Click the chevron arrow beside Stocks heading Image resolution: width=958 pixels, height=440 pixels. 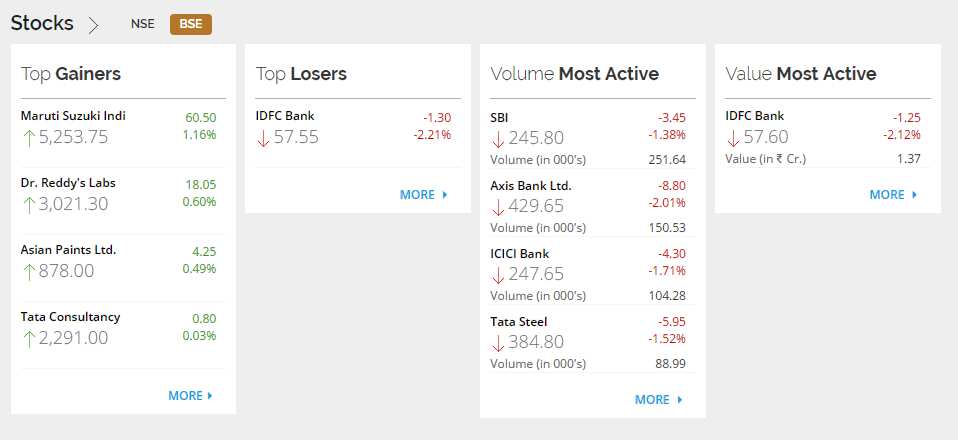point(93,25)
